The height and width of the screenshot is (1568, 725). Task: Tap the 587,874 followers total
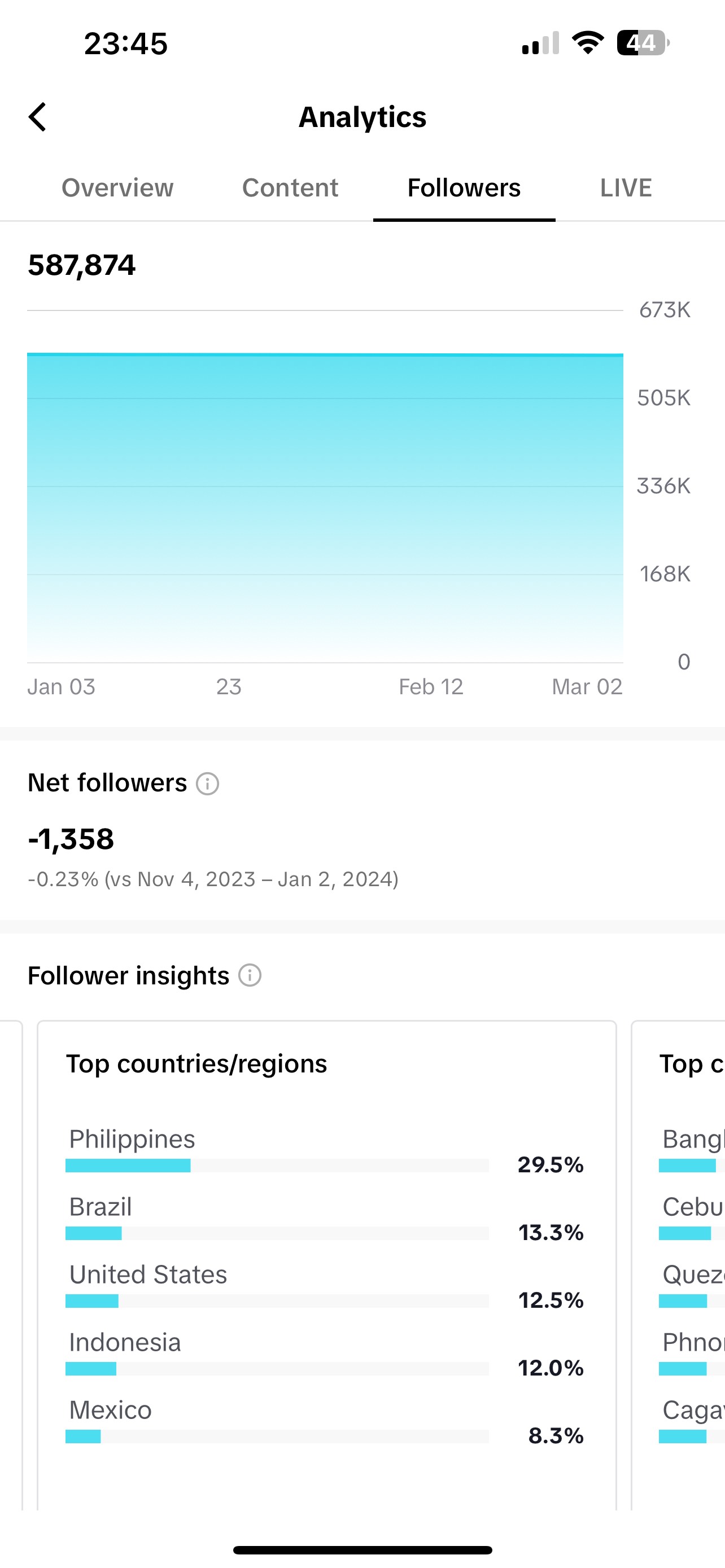click(x=81, y=265)
